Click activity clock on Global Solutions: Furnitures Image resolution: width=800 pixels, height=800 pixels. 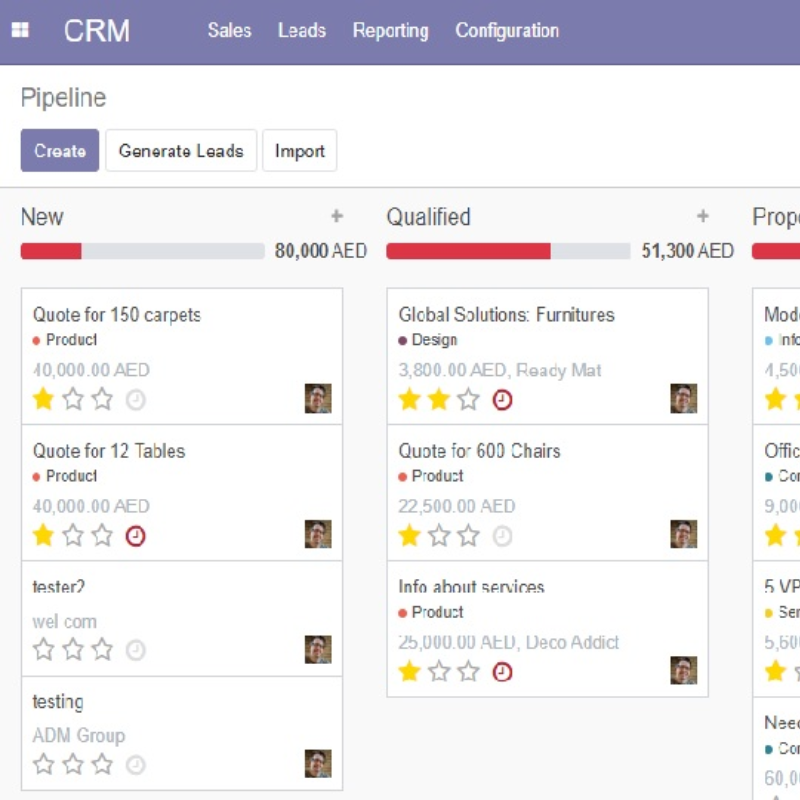point(502,400)
